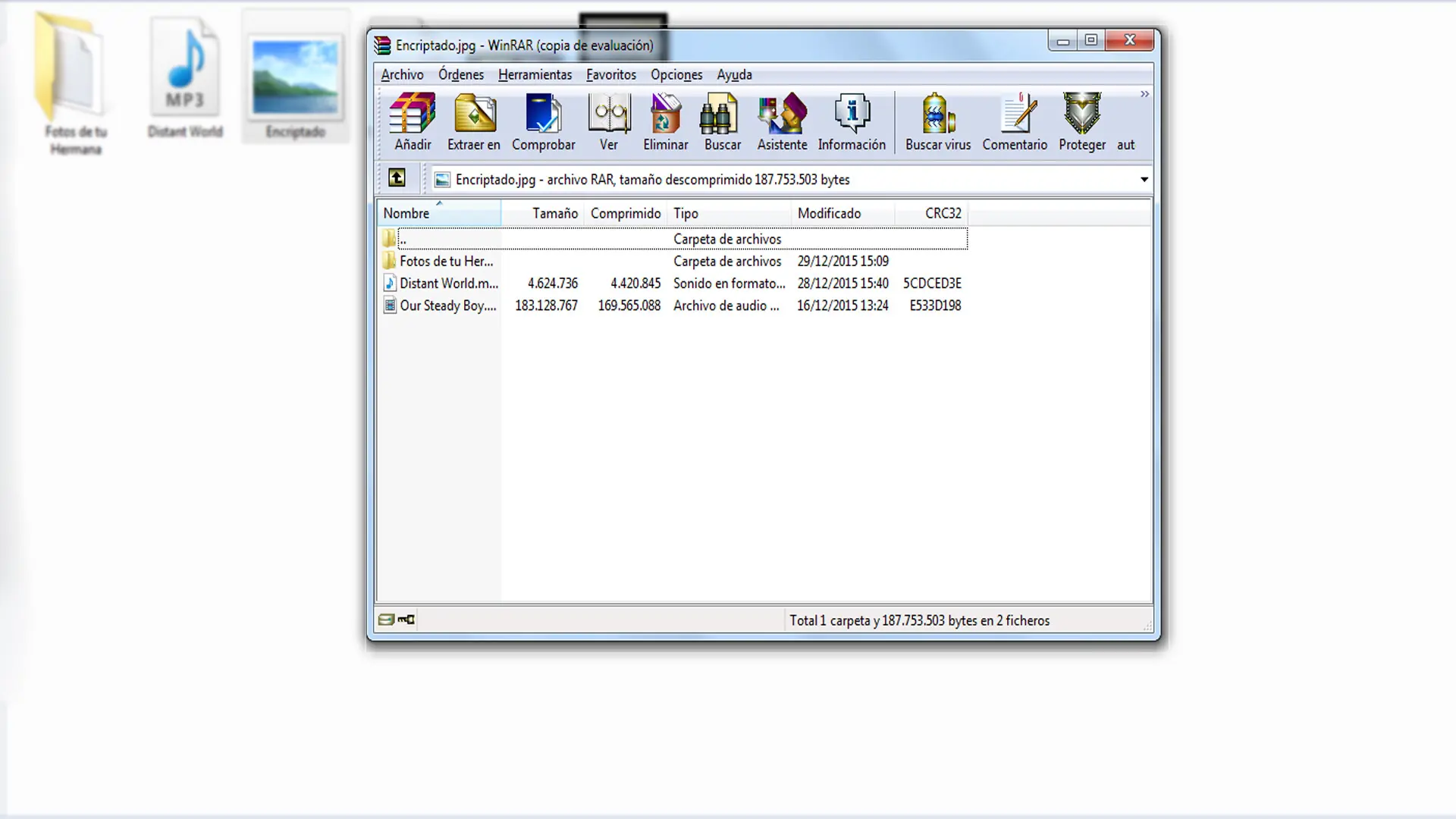Select the 'Our Steady Boy....' file row
1456x819 pixels.
click(x=673, y=305)
